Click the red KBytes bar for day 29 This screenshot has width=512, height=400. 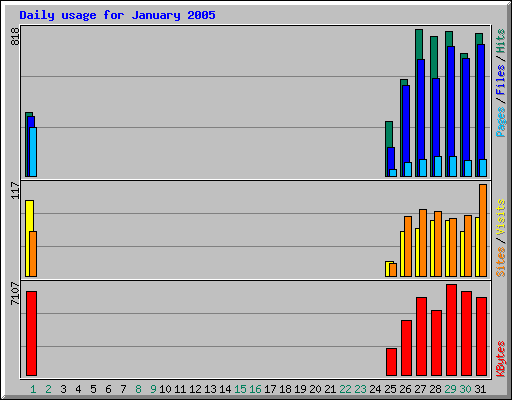click(x=451, y=330)
